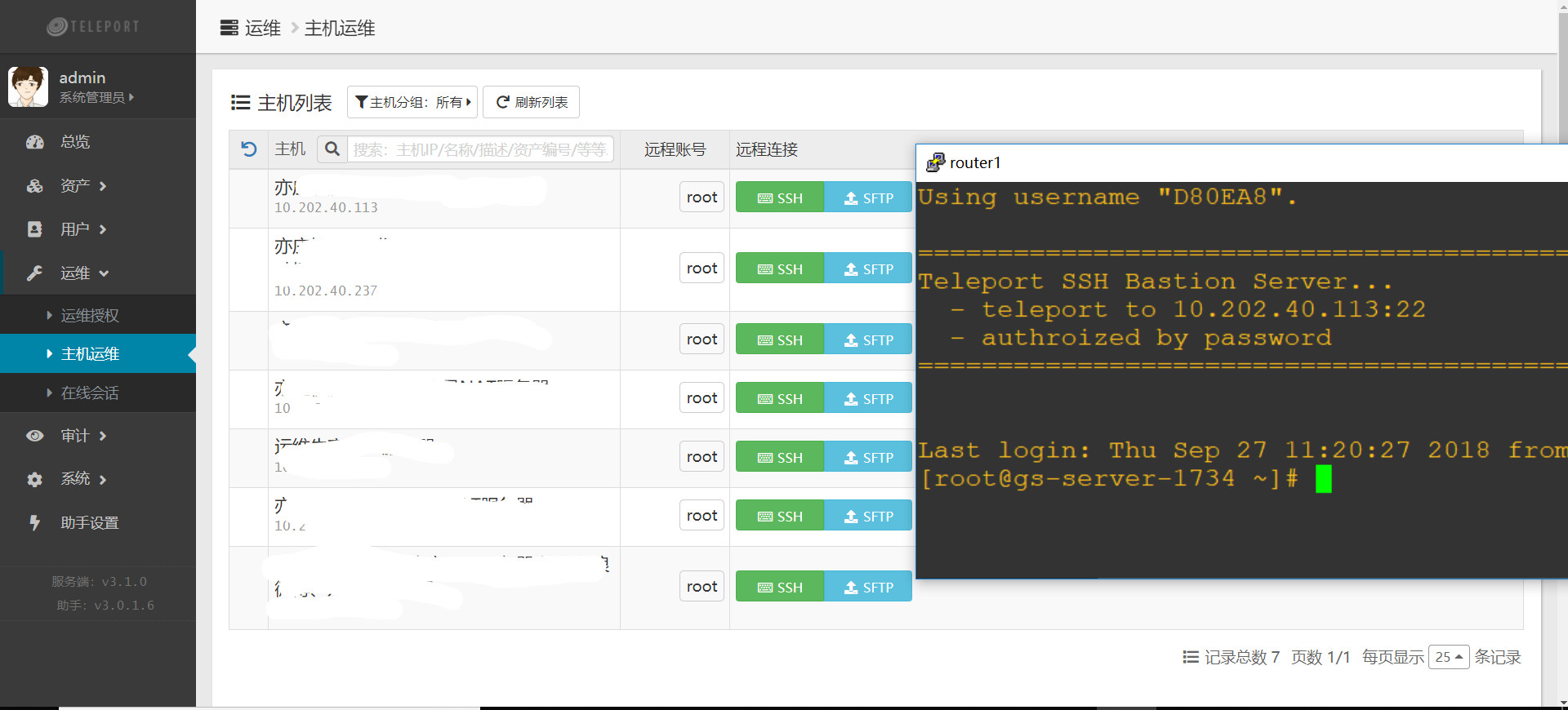Click the 审计 eye icon
This screenshot has height=710, width=1568.
tap(35, 436)
